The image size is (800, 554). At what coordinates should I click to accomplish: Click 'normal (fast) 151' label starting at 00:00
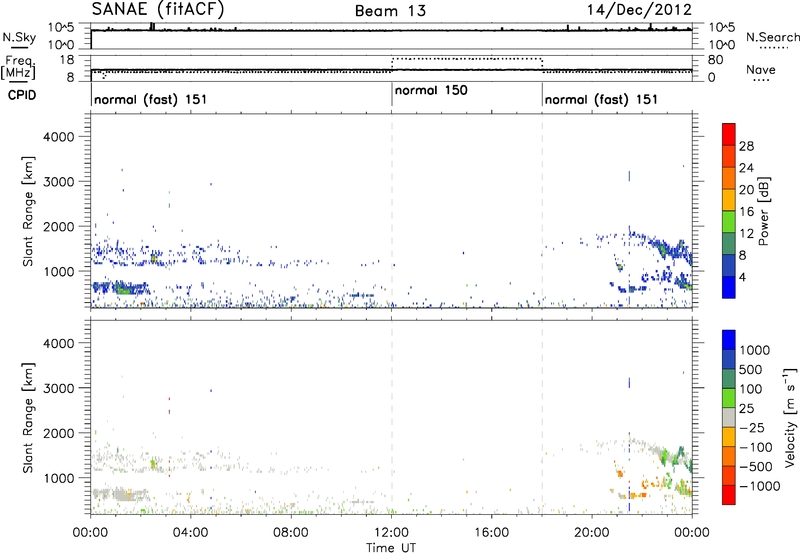click(x=151, y=99)
